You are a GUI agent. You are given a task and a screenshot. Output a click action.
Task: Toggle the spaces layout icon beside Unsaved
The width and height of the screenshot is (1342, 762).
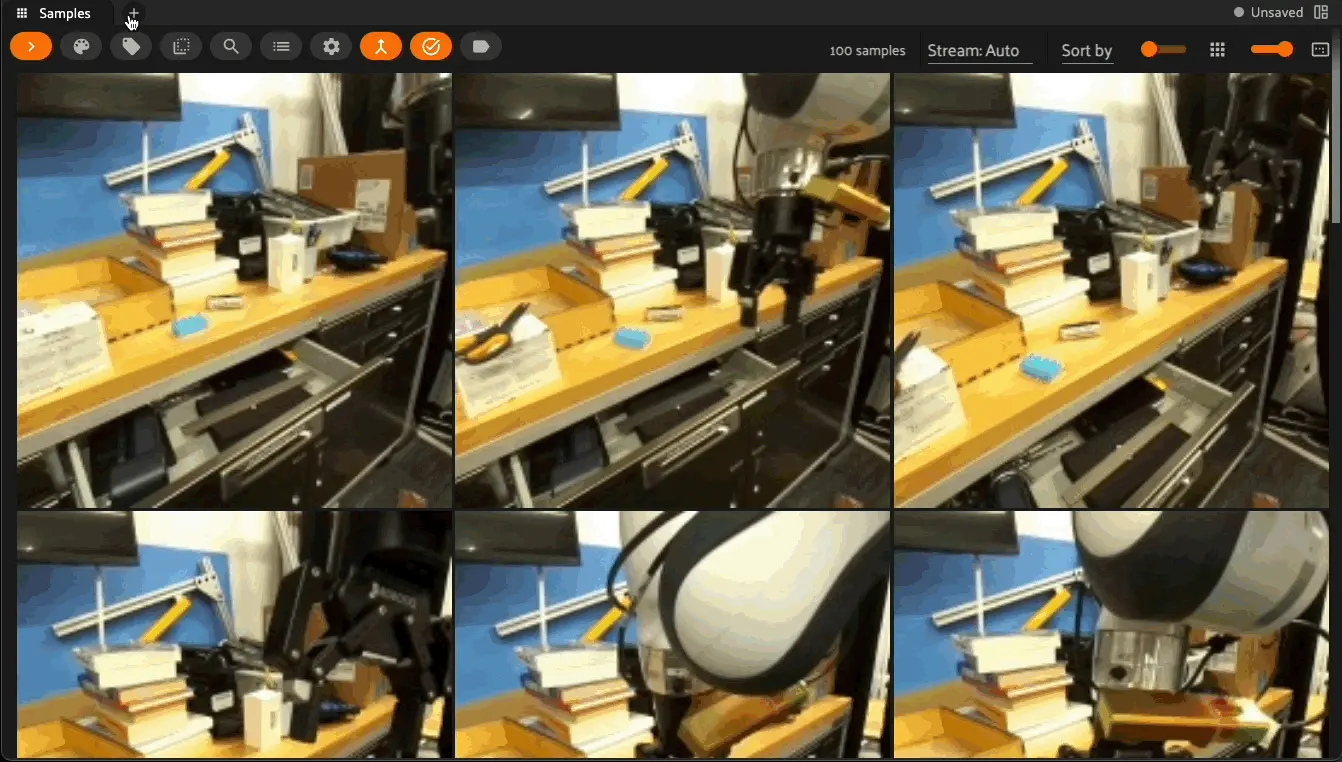tap(1321, 13)
